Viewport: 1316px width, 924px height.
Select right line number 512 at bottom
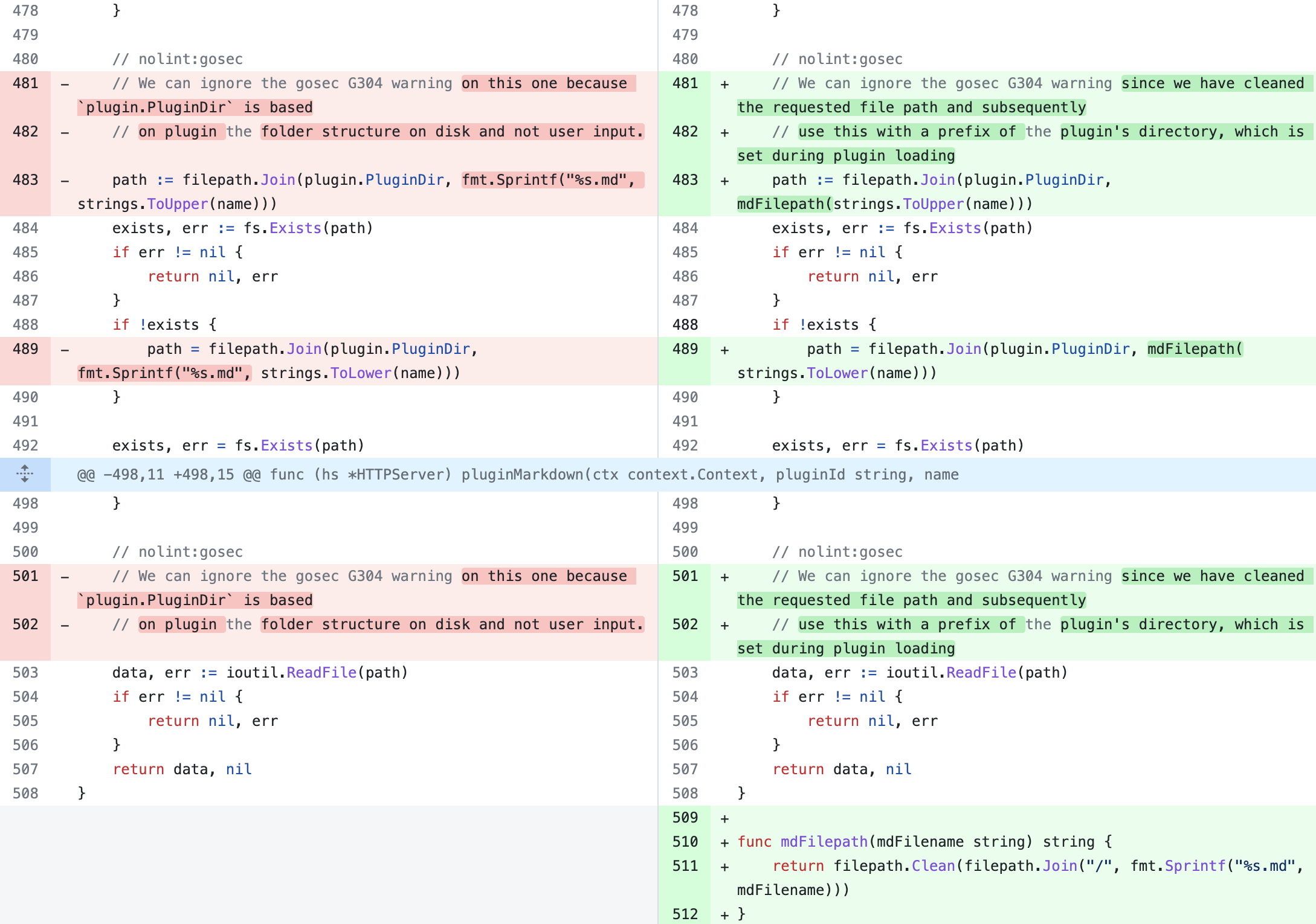pyautogui.click(x=685, y=914)
